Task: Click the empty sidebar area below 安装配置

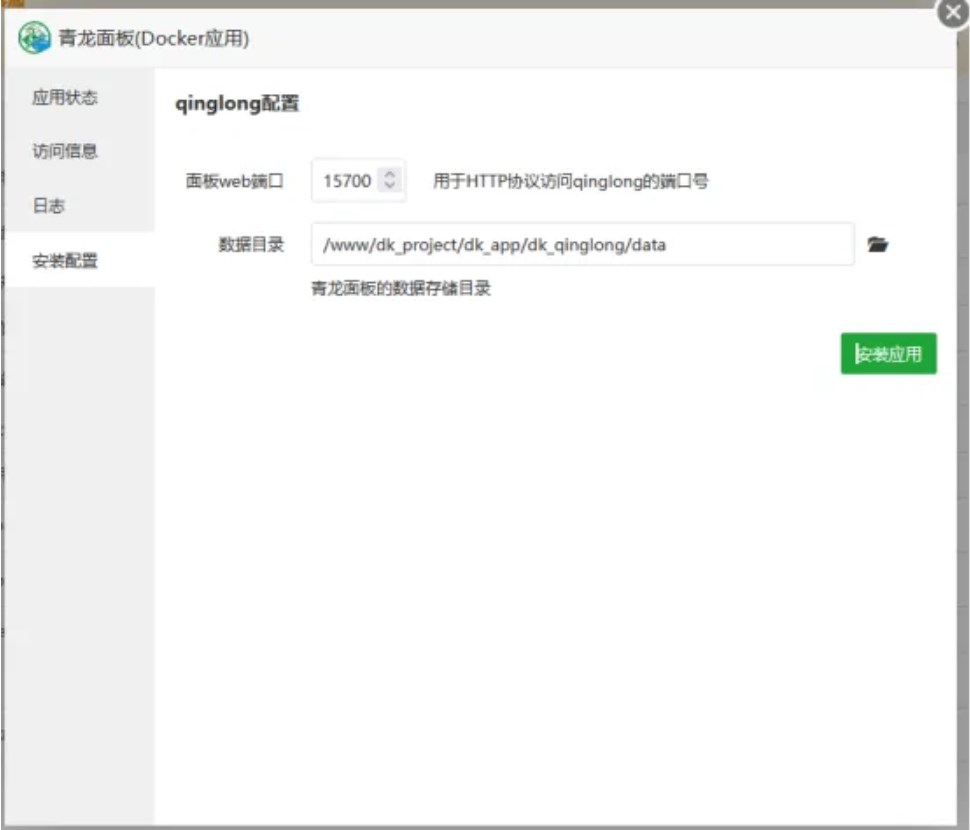Action: tap(78, 550)
